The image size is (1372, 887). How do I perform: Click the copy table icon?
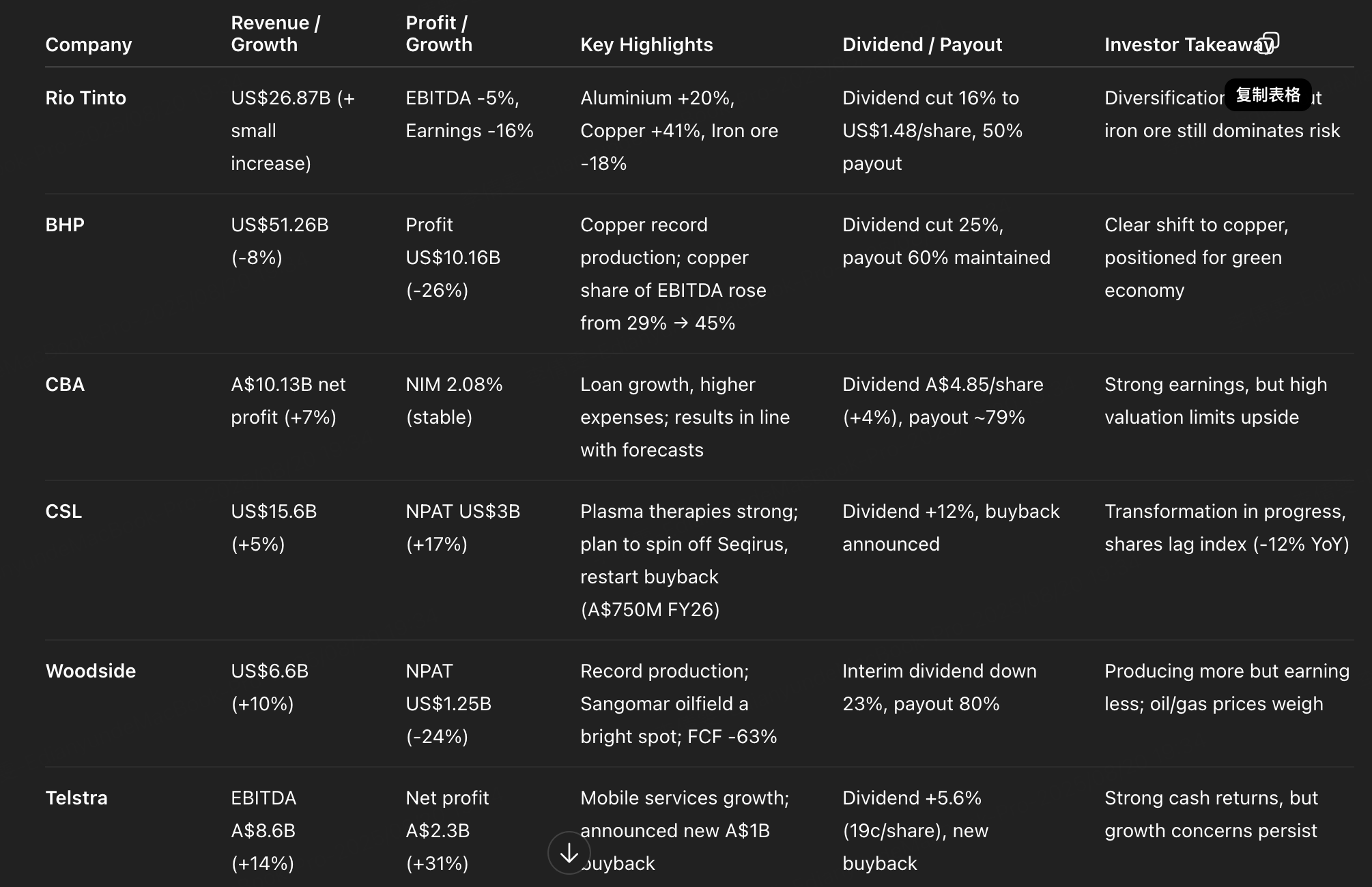[x=1268, y=43]
